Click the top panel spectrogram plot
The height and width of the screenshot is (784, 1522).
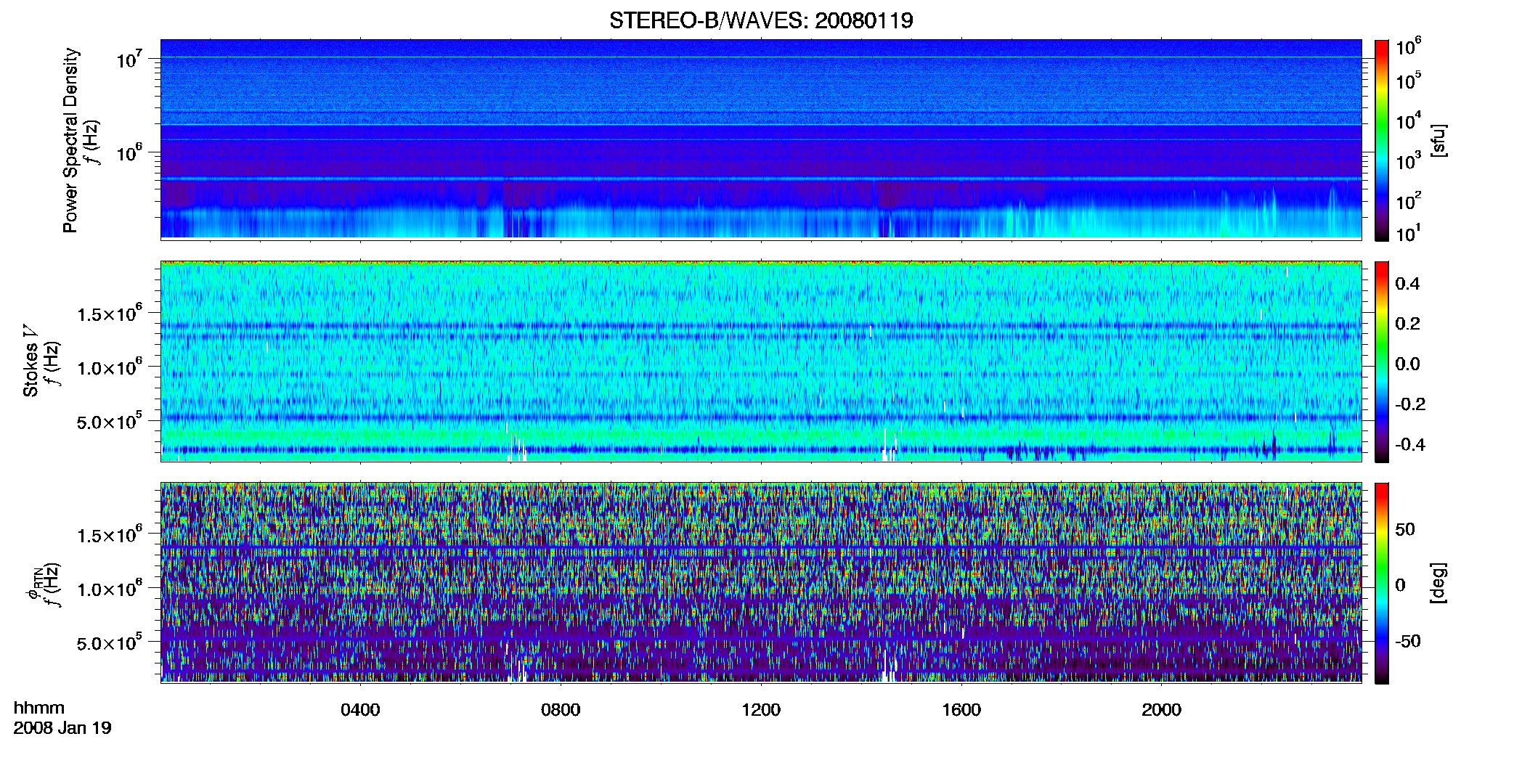[761, 139]
